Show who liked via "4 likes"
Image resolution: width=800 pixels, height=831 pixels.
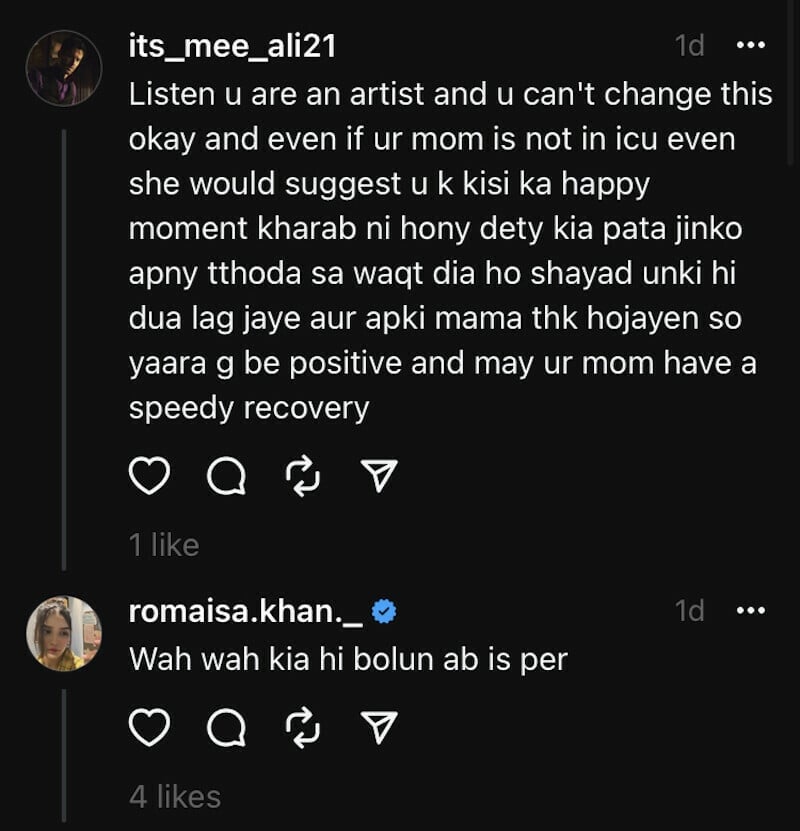click(174, 796)
